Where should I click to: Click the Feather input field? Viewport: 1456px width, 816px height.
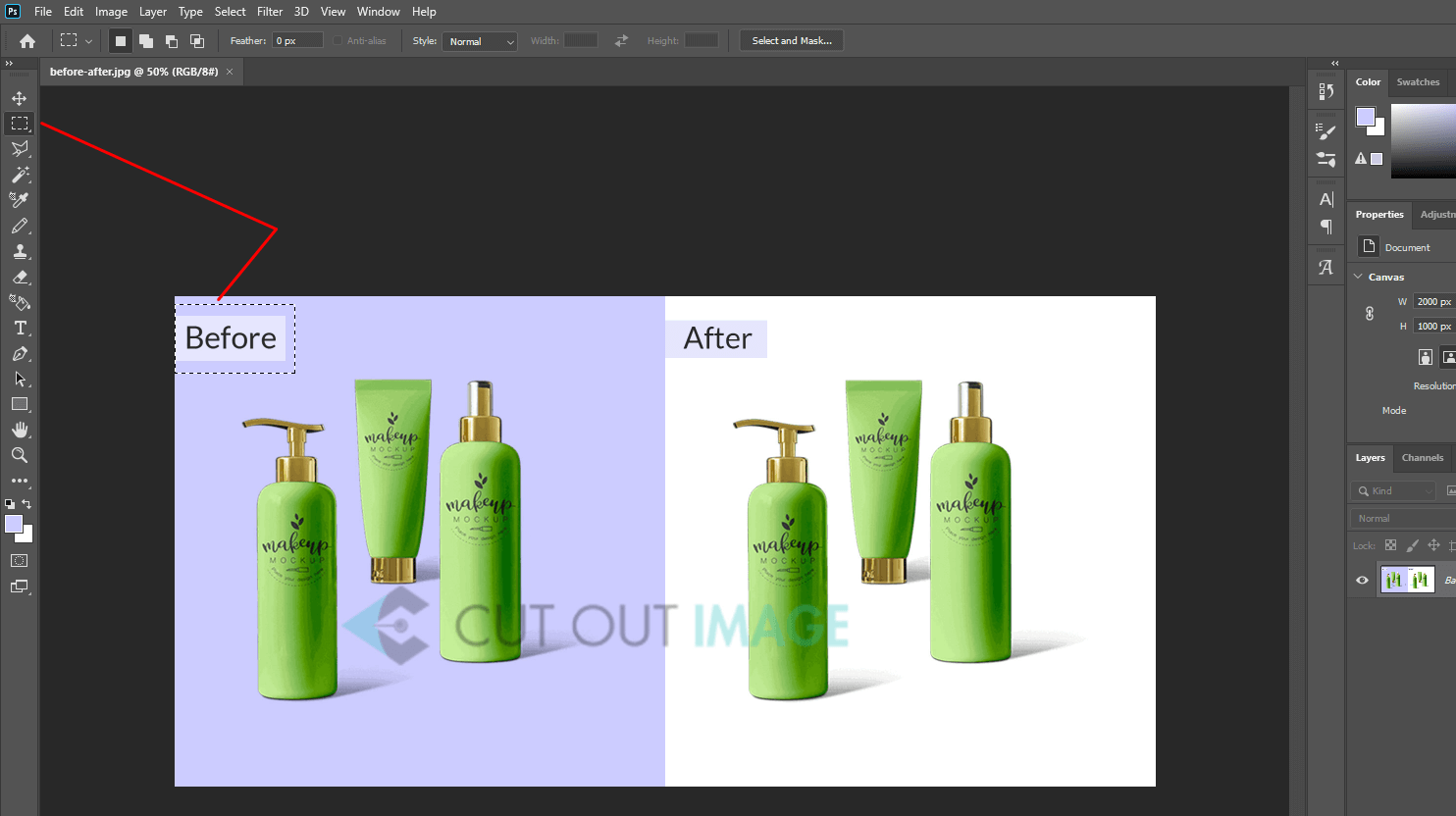click(297, 40)
